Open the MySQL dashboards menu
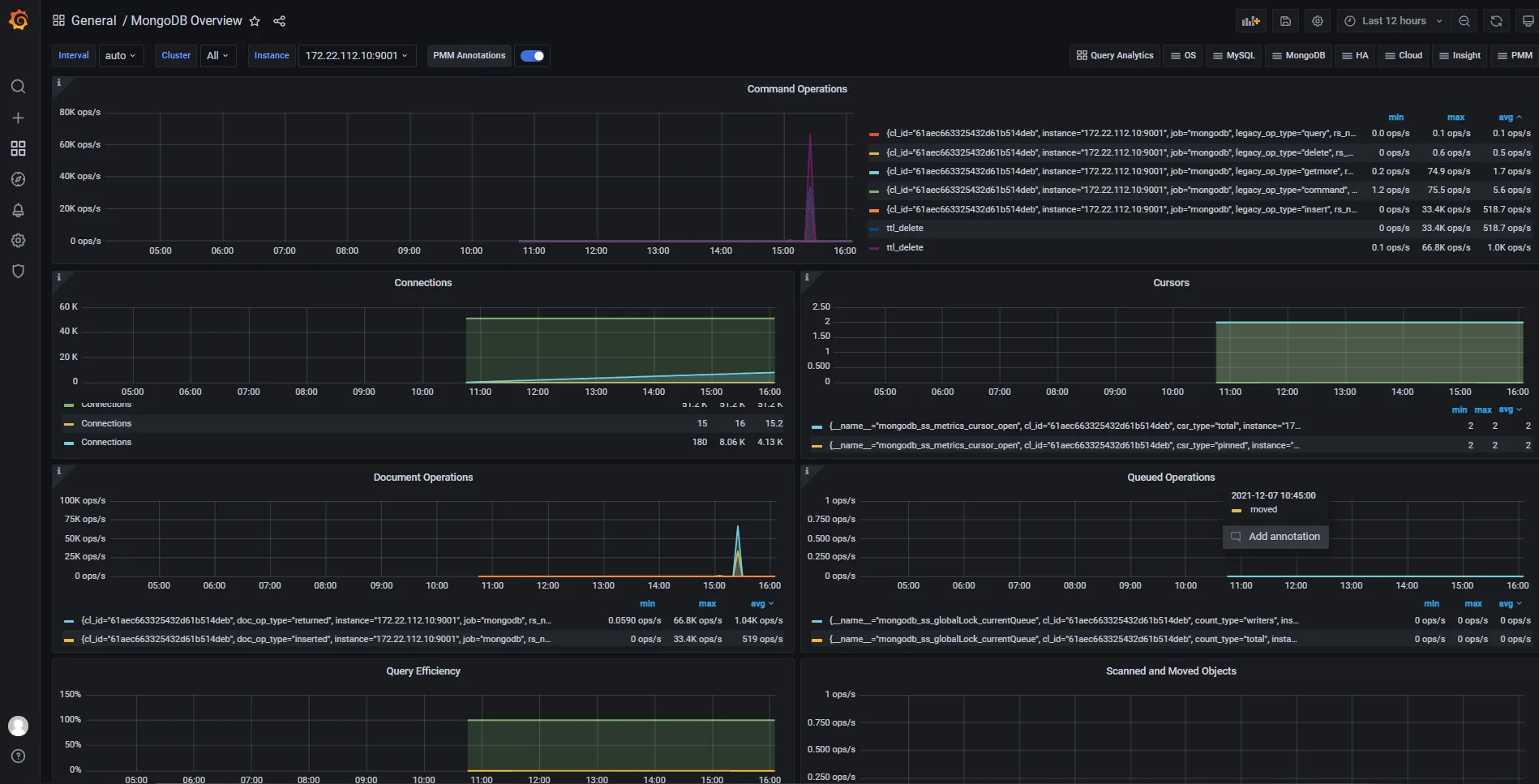The image size is (1539, 784). point(1233,56)
